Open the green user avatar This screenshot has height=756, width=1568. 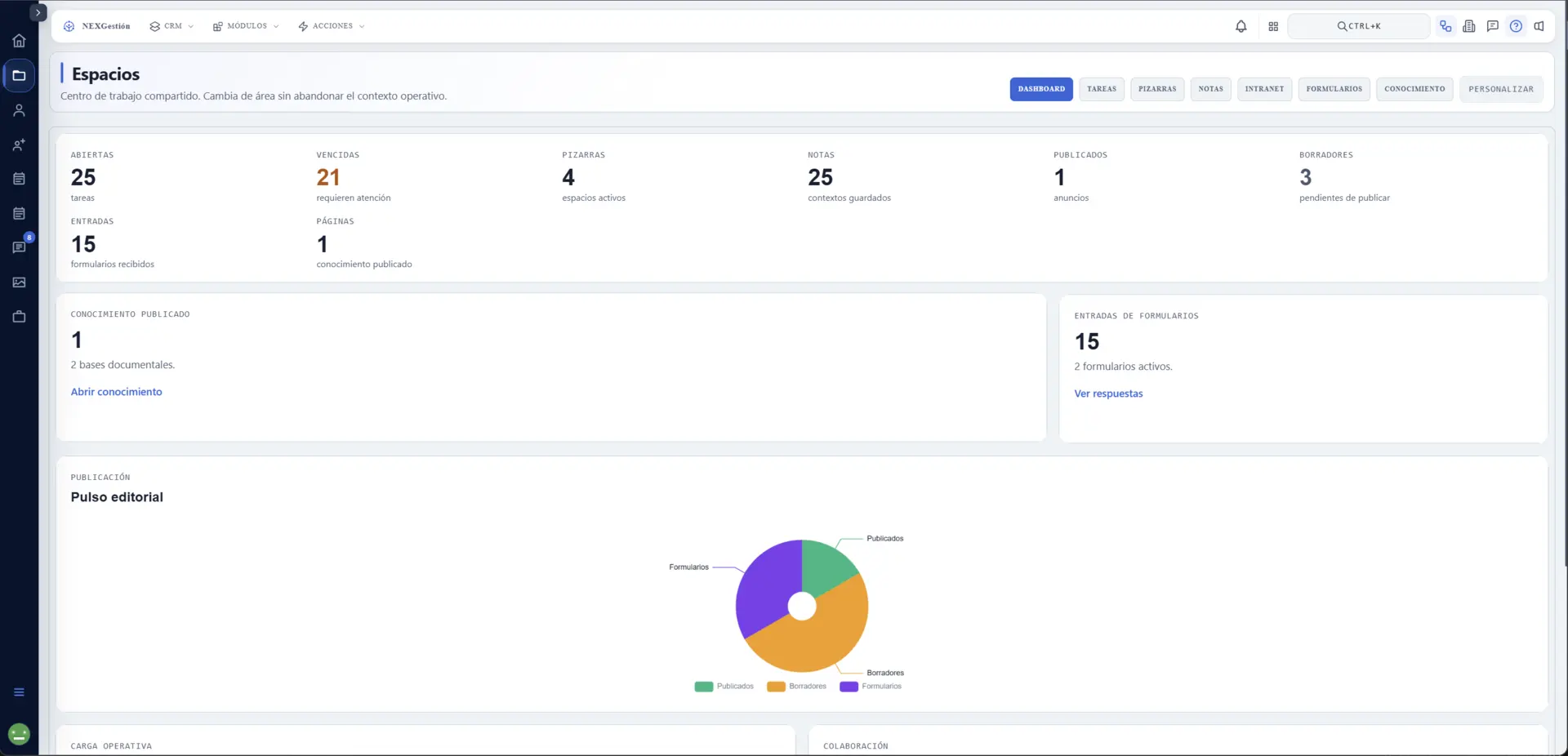(19, 735)
